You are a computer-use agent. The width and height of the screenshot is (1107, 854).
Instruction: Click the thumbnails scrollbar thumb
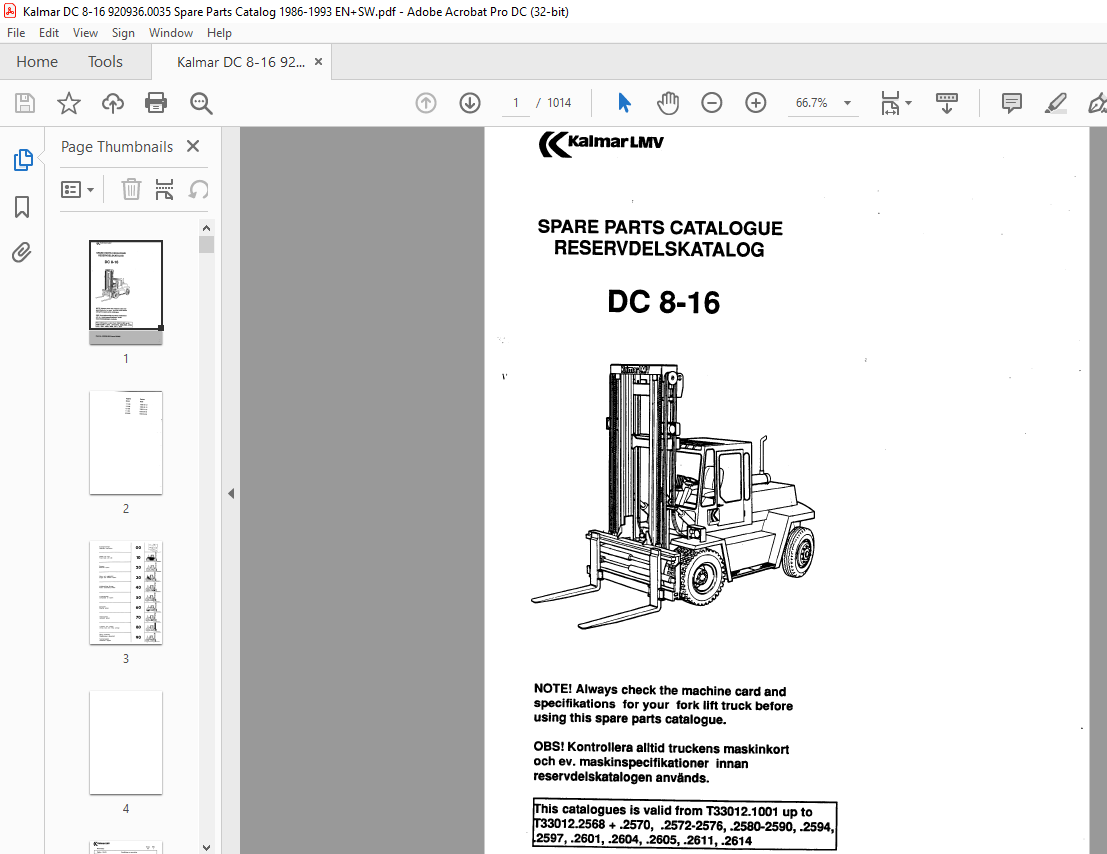click(206, 244)
